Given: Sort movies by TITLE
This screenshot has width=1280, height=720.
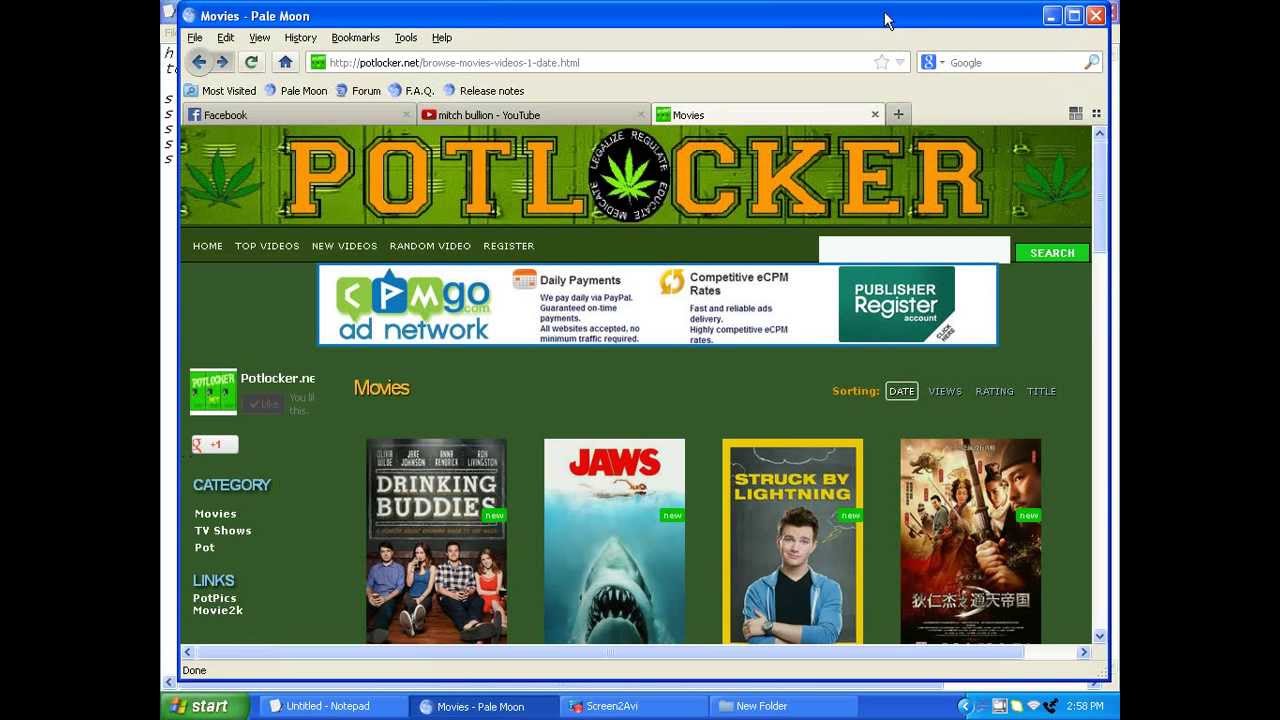Looking at the screenshot, I should pos(1041,391).
